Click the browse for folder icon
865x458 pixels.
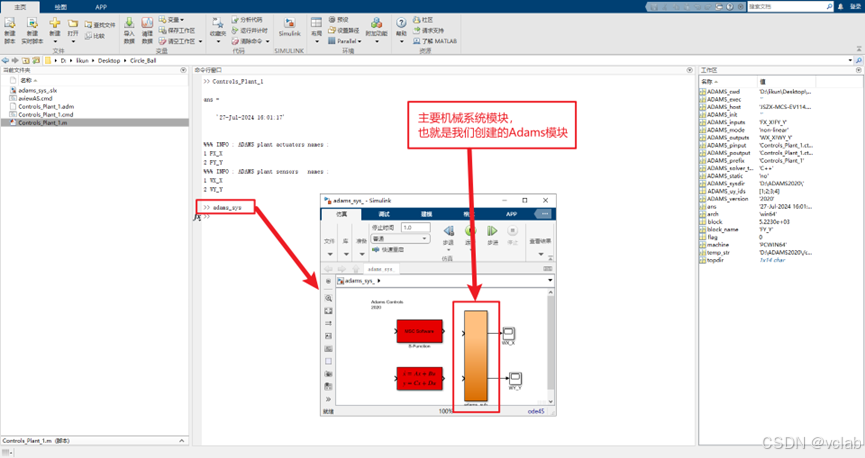click(x=36, y=60)
